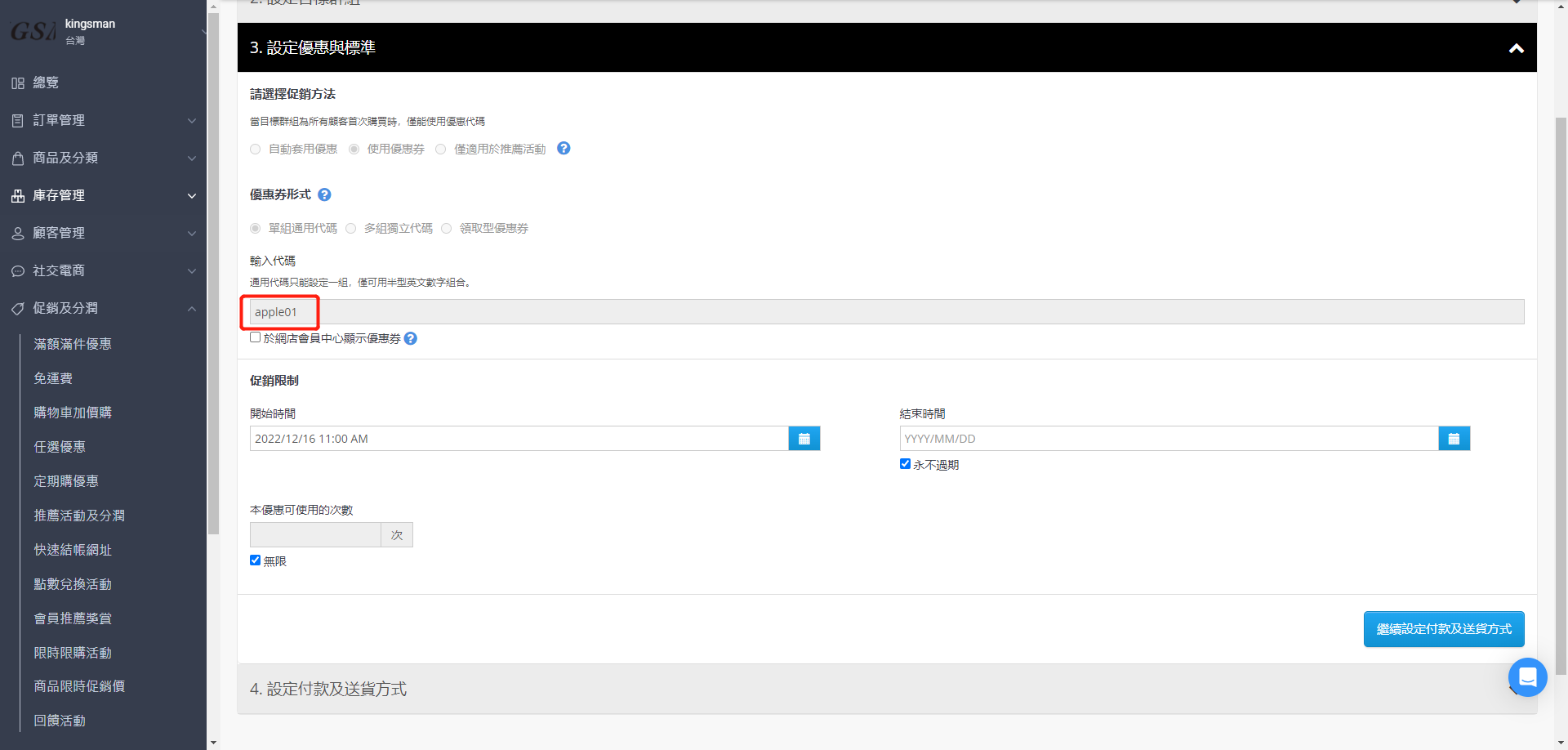Enable 於網店會員中心顯示優惠券 checkbox
Image resolution: width=1568 pixels, height=750 pixels.
pos(256,337)
